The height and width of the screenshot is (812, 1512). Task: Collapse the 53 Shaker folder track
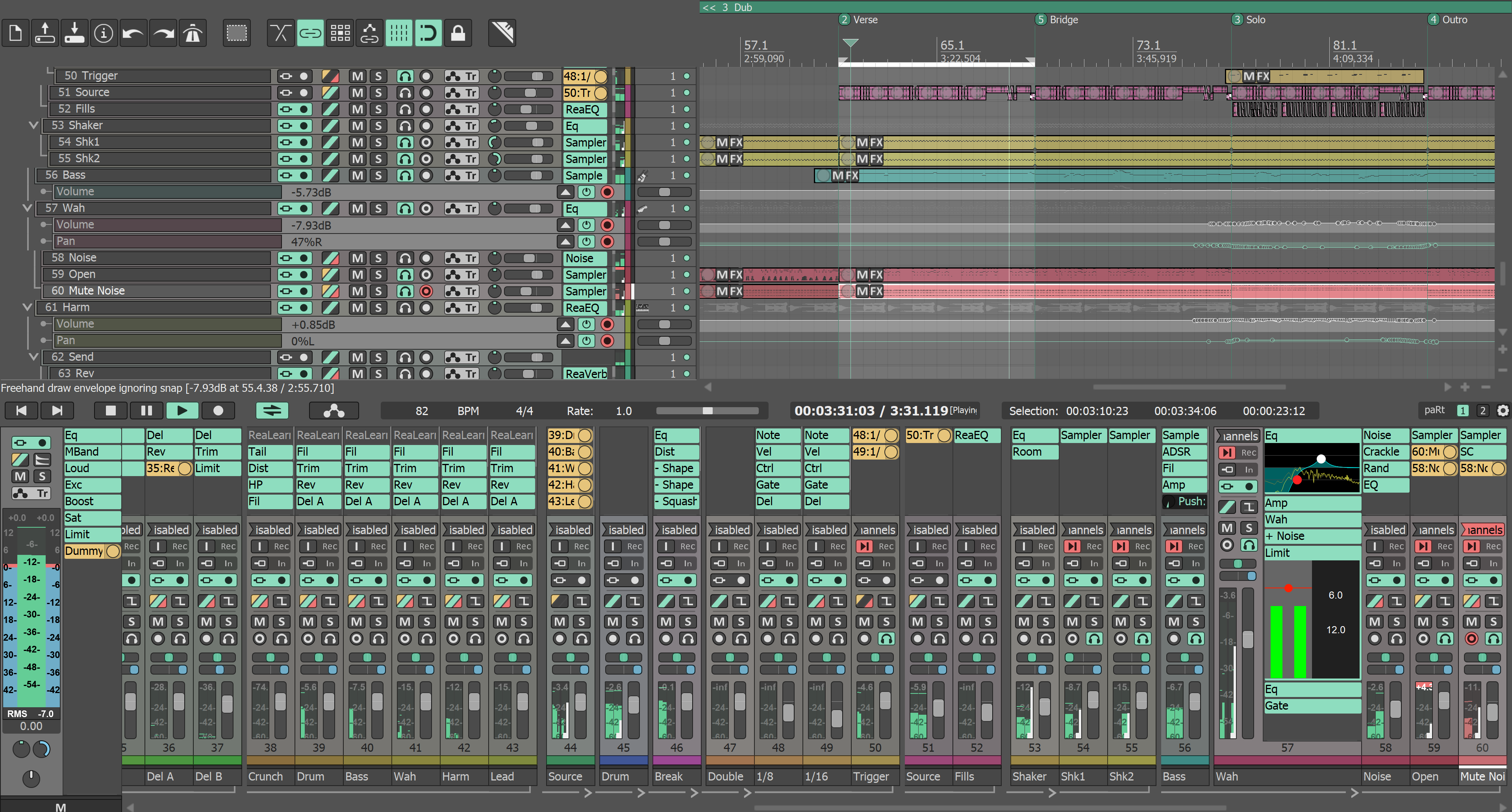pos(33,125)
